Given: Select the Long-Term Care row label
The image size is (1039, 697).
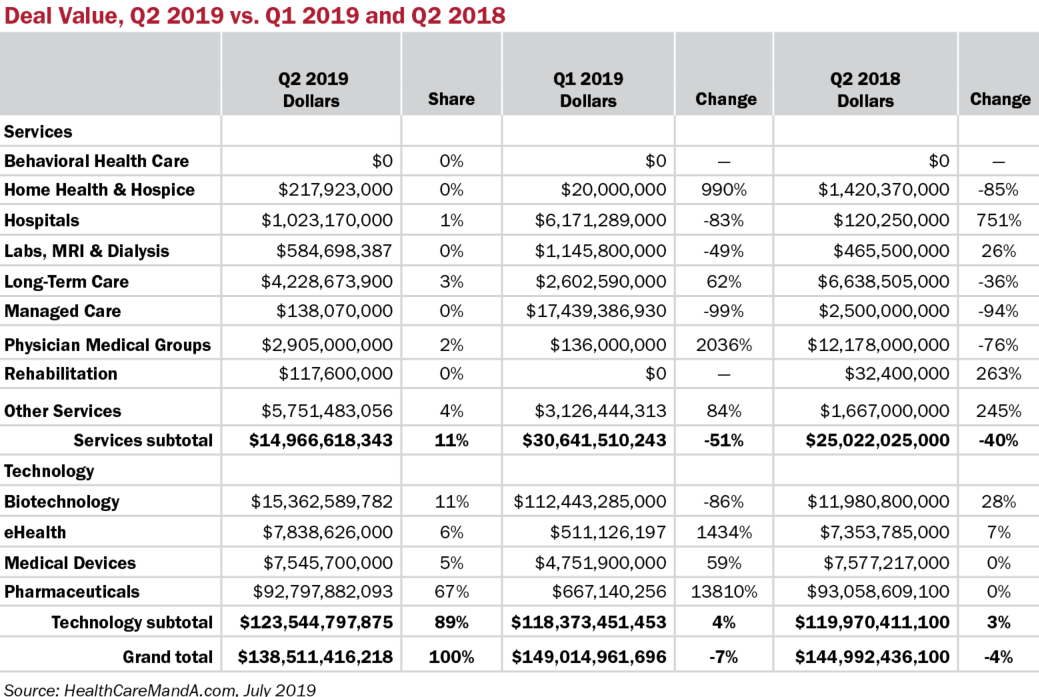Looking at the screenshot, I should point(66,282).
